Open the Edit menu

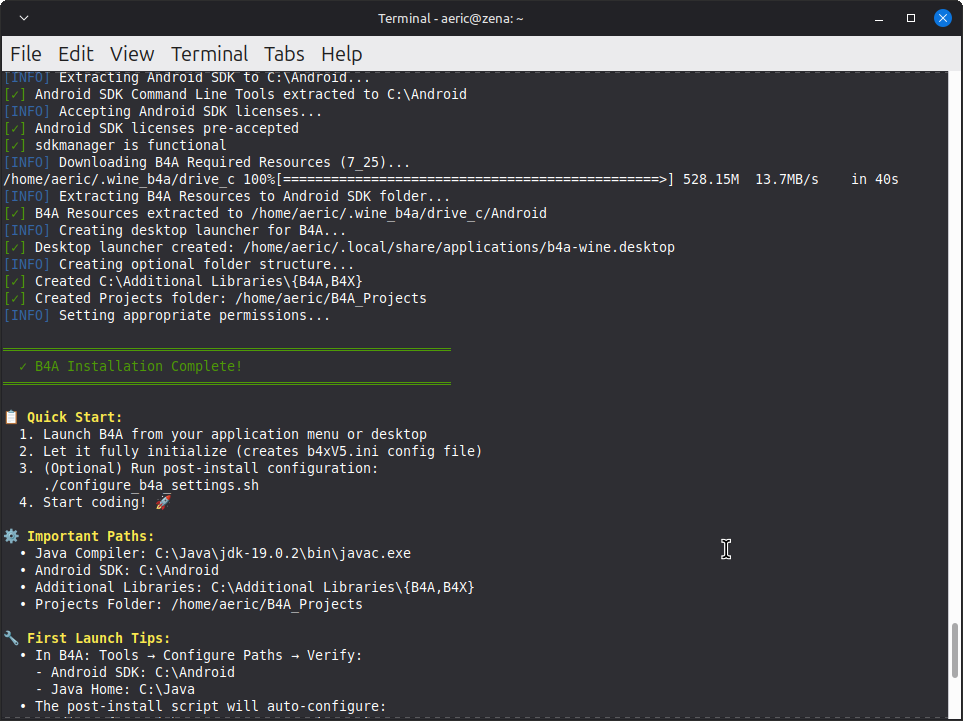click(x=76, y=54)
